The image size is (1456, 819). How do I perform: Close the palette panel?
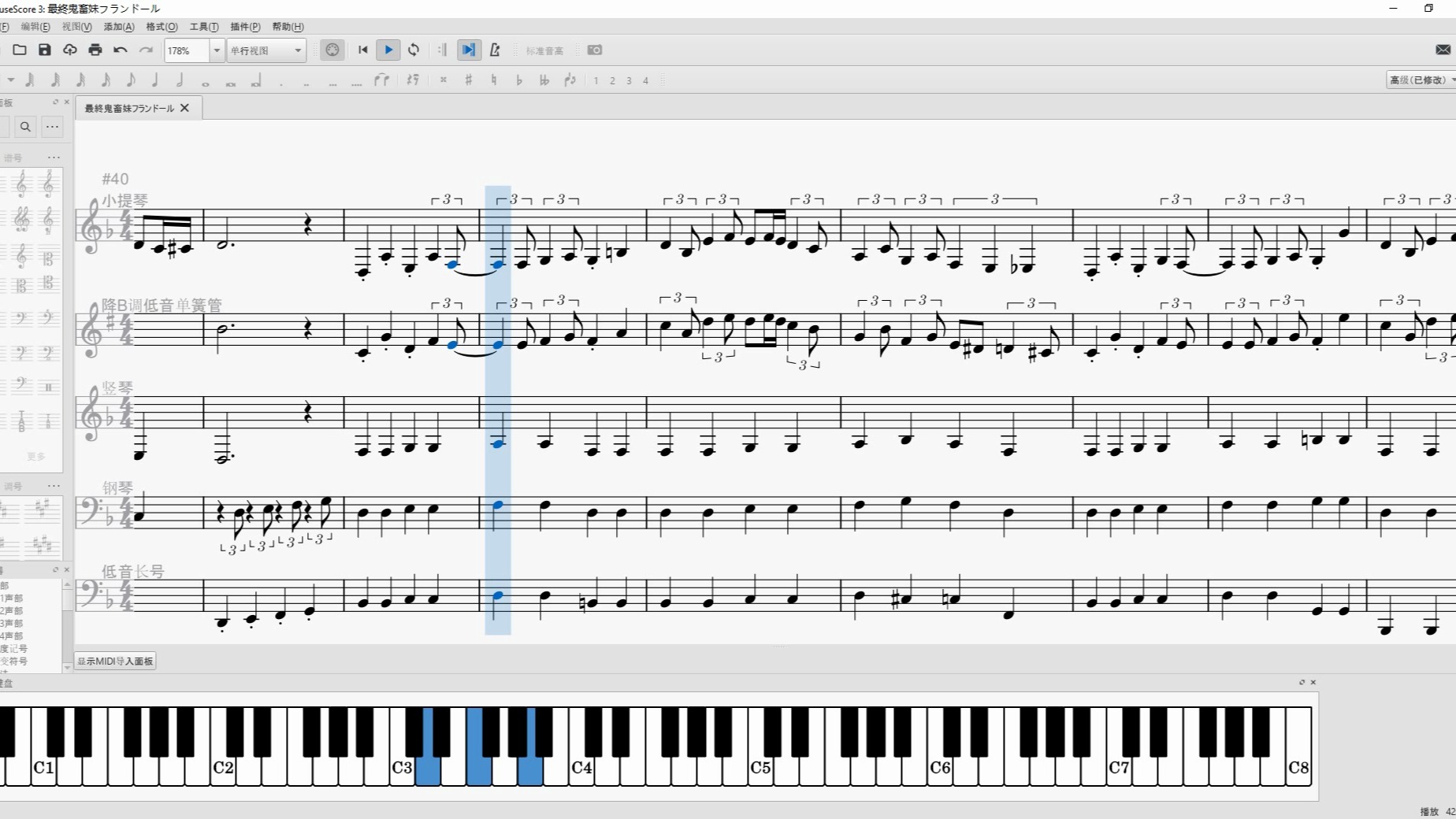coord(66,102)
